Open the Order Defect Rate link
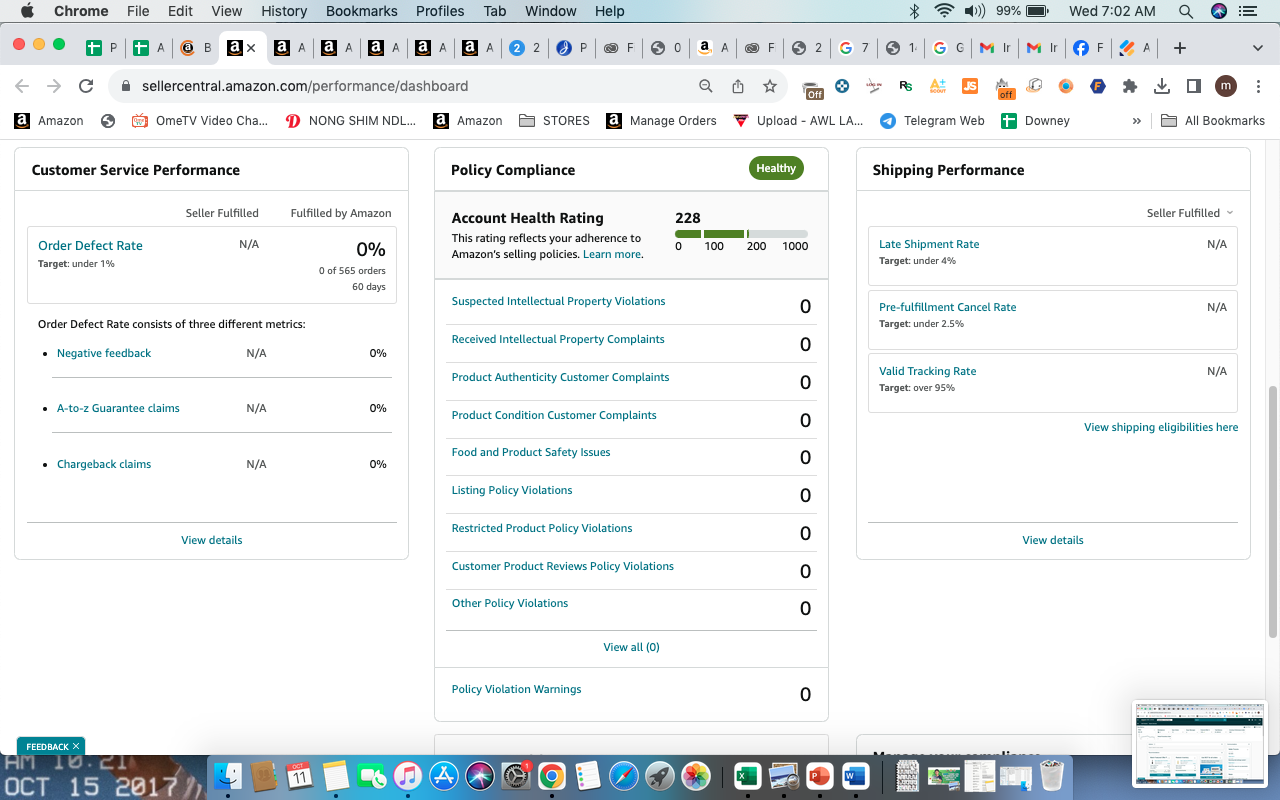 tap(90, 245)
